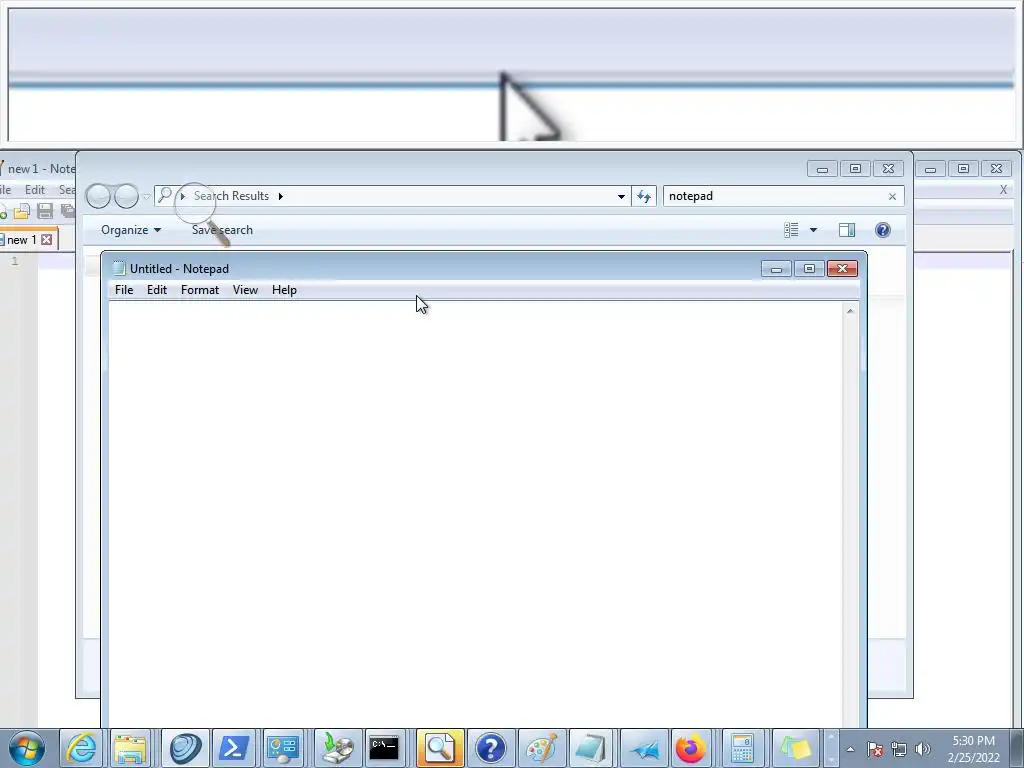Click the Save icon in Notepad++ toolbar
The height and width of the screenshot is (768, 1024).
point(44,210)
